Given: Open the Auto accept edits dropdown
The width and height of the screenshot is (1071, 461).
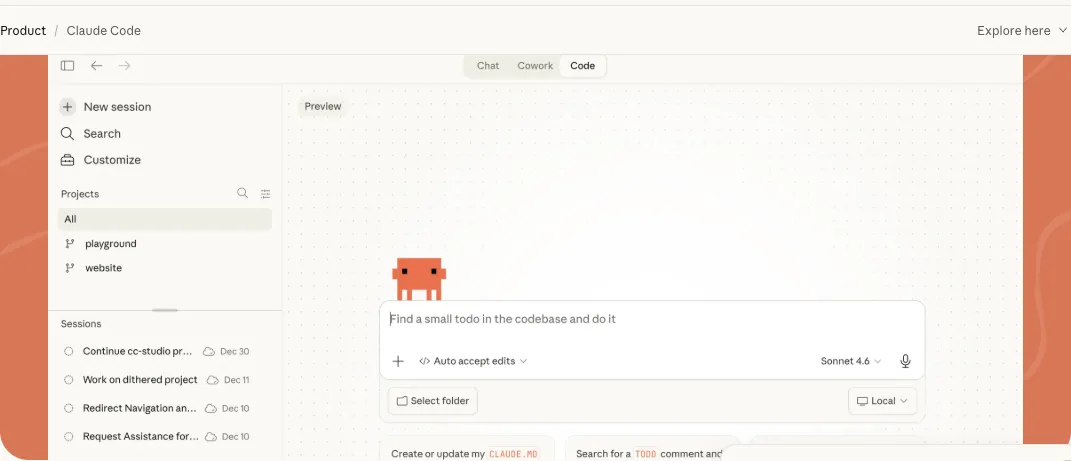Looking at the screenshot, I should 473,361.
